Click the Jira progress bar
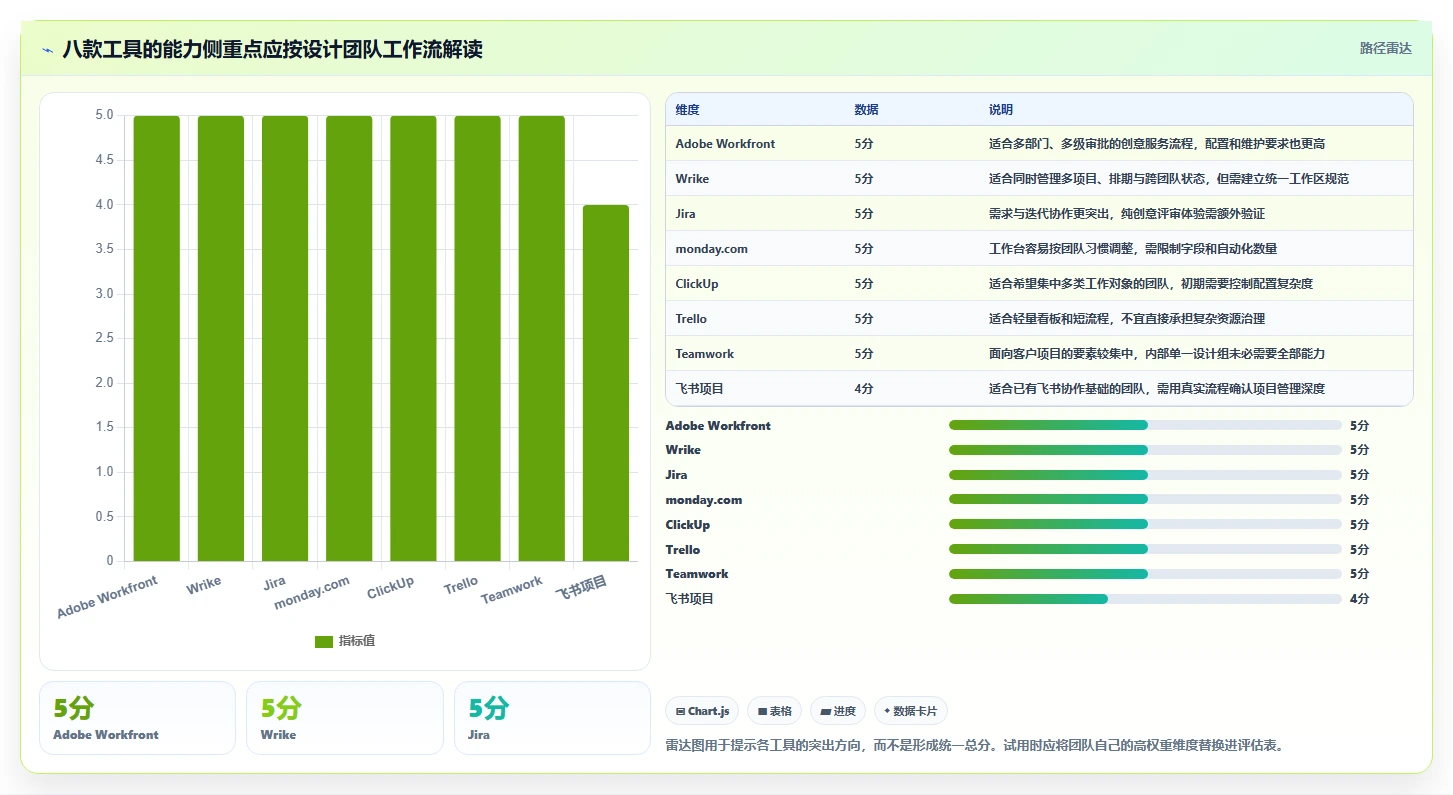Screen dimensions: 1453x795 tap(1145, 475)
